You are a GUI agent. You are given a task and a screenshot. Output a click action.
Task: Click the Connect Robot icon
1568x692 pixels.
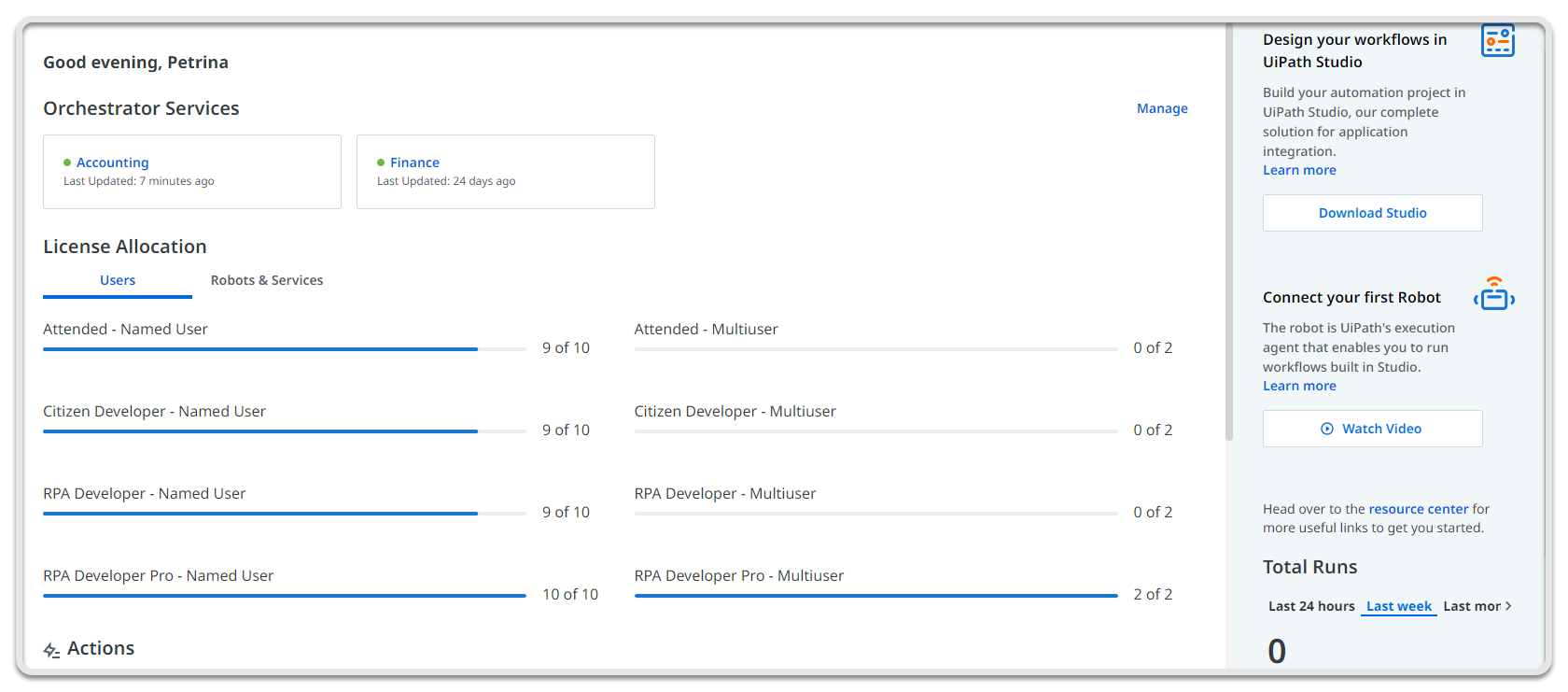(1494, 293)
